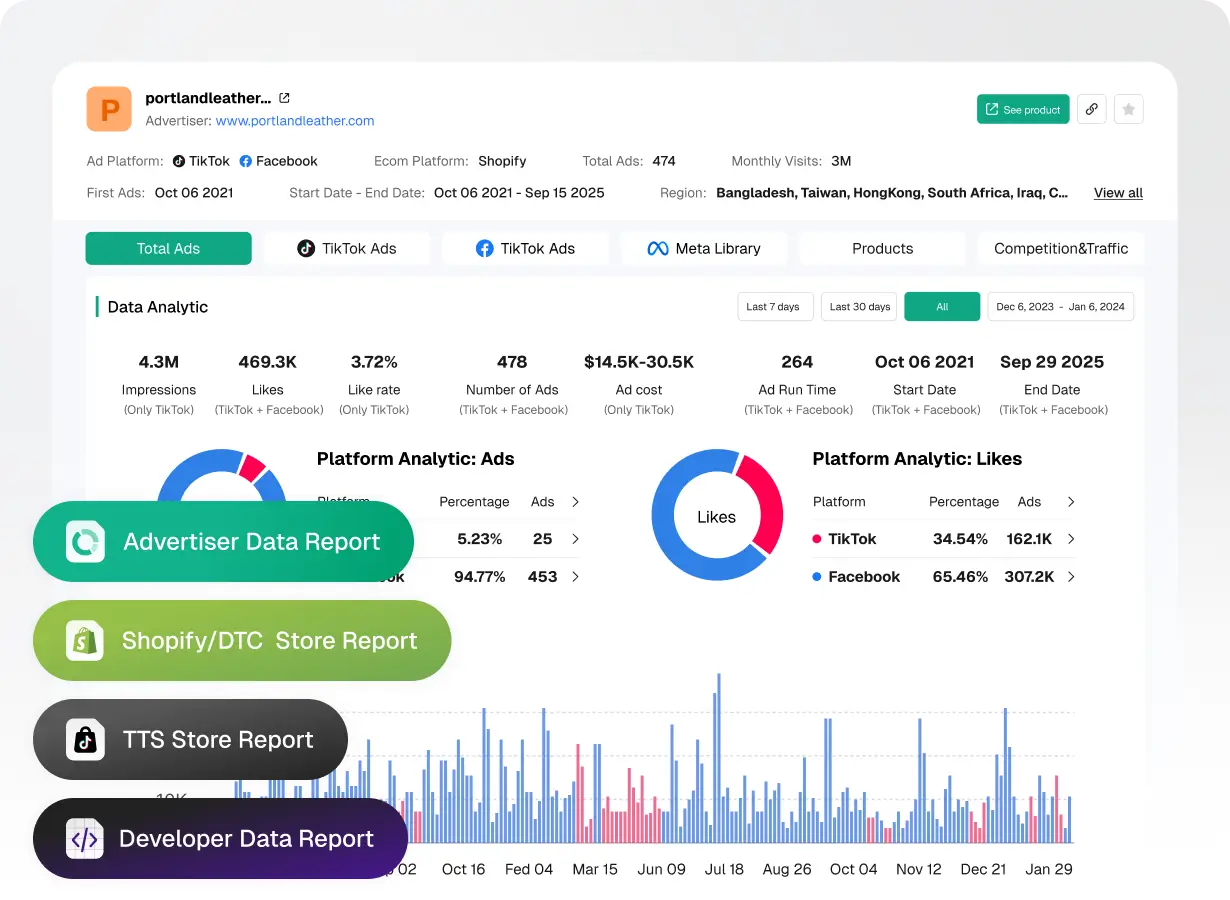Image resolution: width=1230 pixels, height=900 pixels.
Task: Enable the All time range filter
Action: coord(941,307)
